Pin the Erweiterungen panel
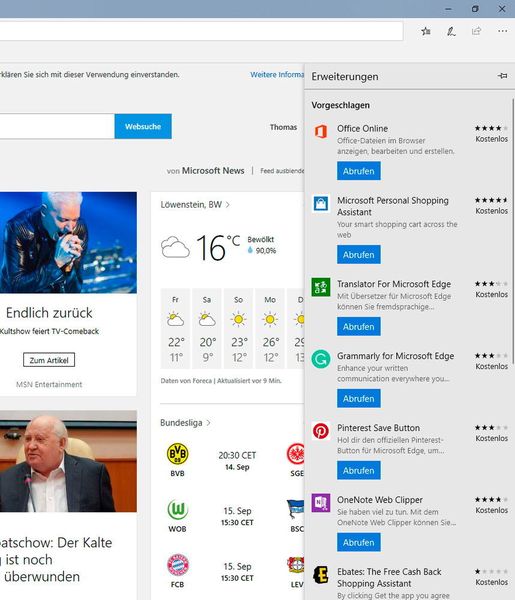515x600 pixels. point(502,76)
